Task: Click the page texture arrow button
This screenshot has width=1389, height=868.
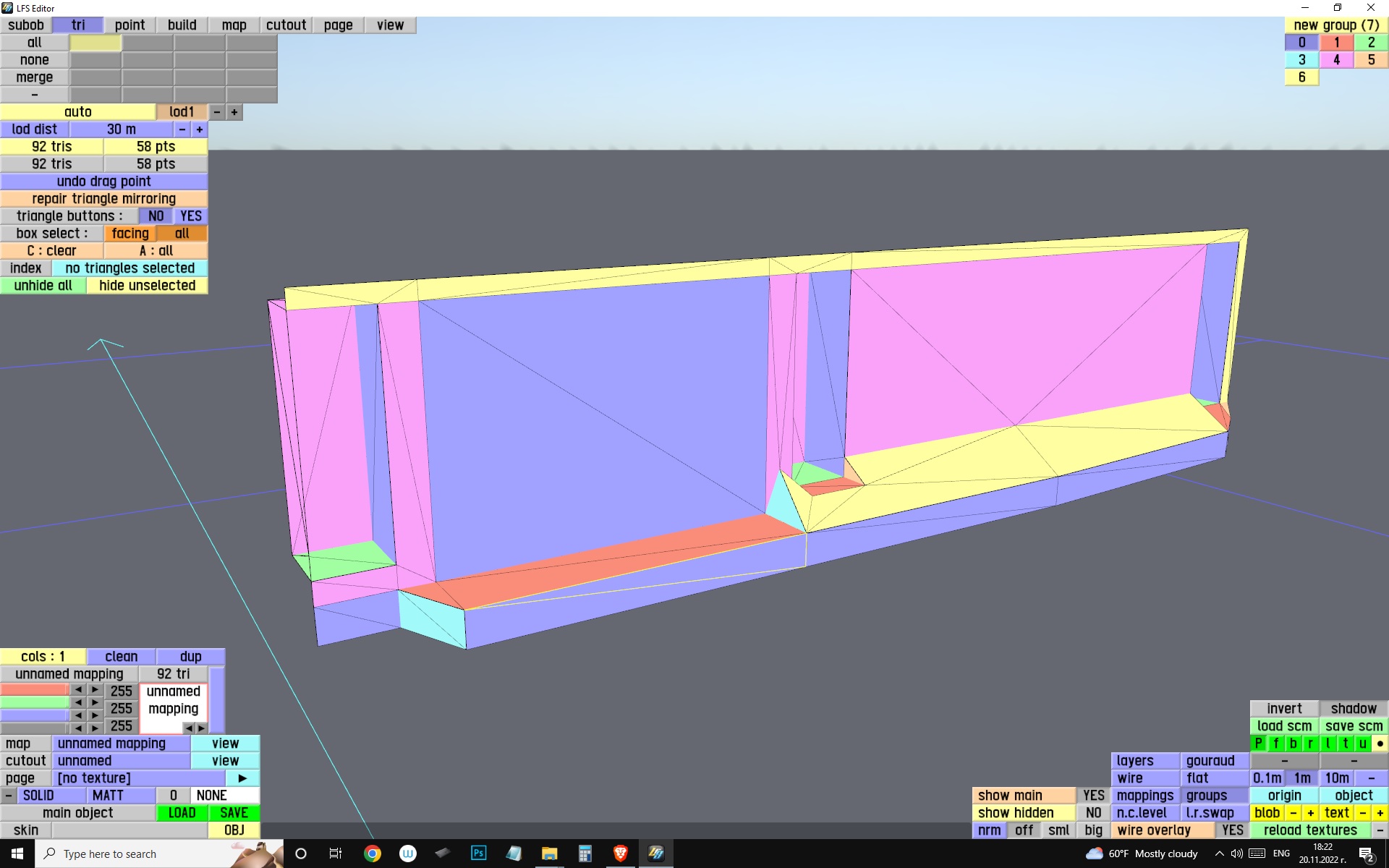Action: click(242, 778)
